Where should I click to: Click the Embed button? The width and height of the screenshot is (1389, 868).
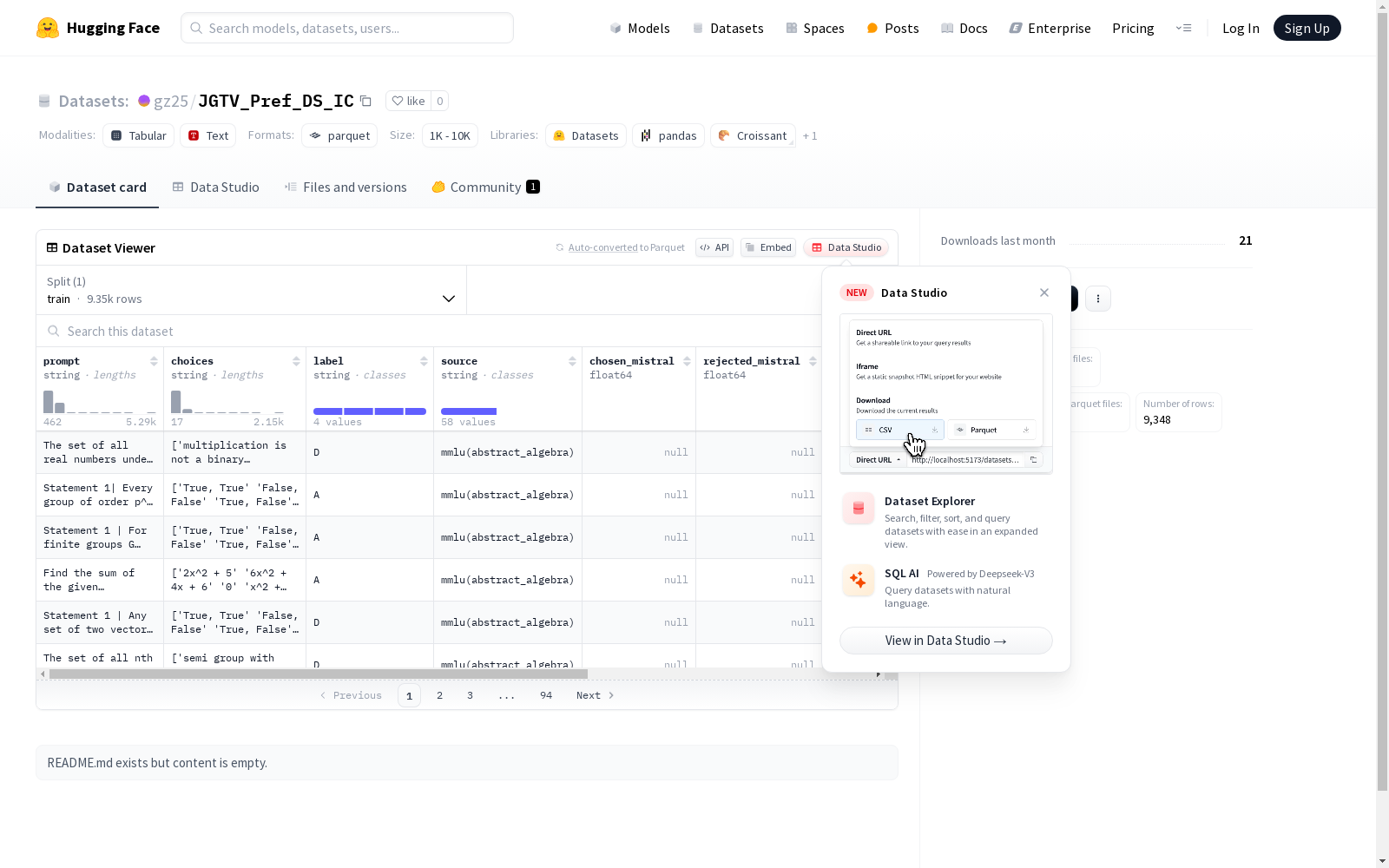(768, 247)
